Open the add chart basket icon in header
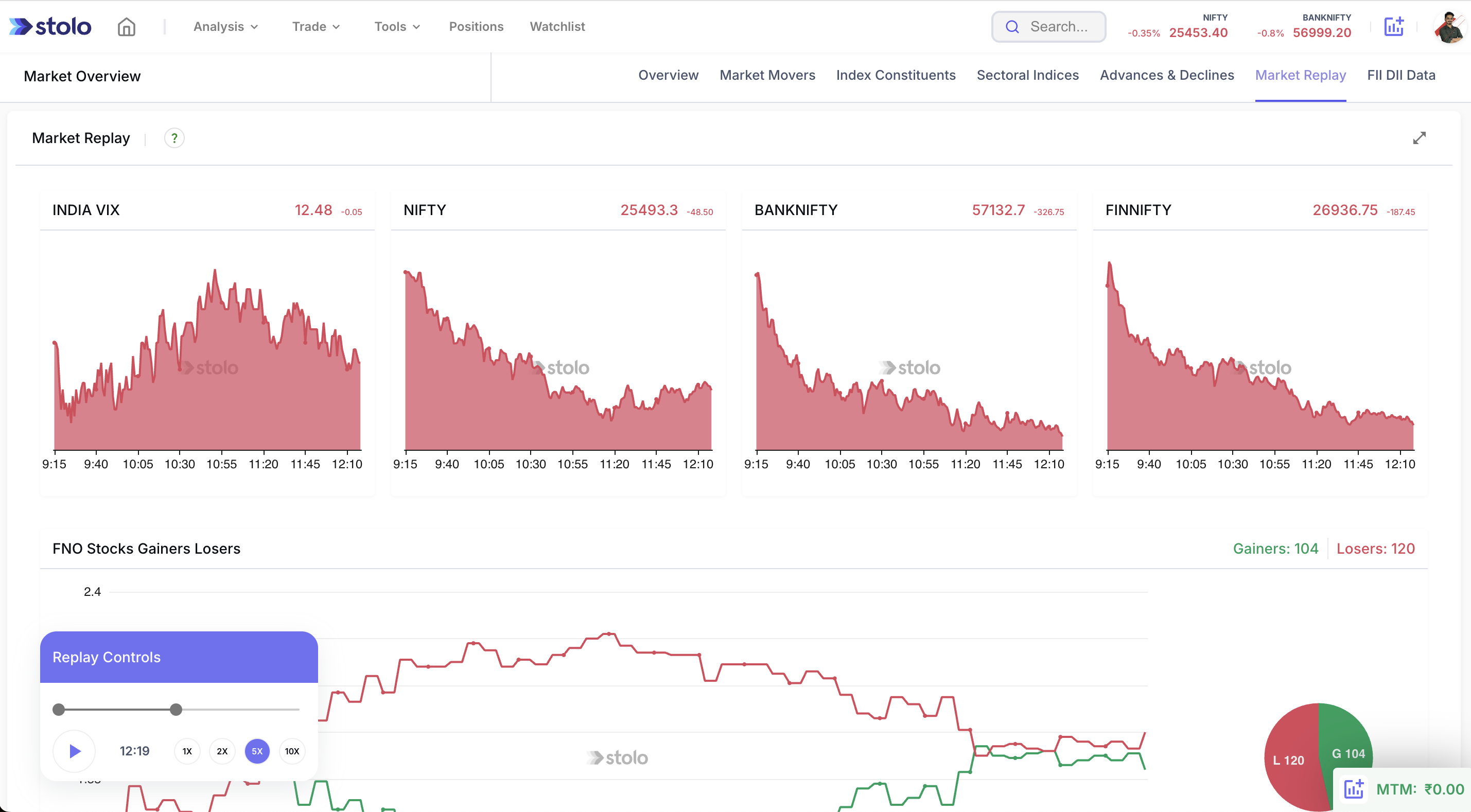1471x812 pixels. [x=1394, y=26]
